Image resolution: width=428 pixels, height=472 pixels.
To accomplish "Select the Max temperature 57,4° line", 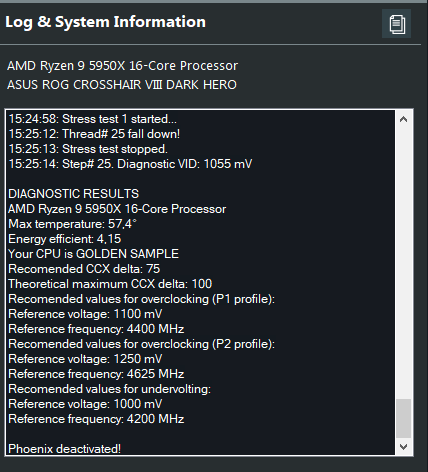I will (73, 224).
